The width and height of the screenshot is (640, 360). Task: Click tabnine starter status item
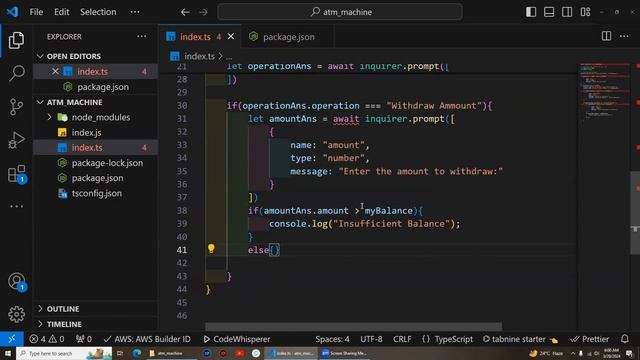click(520, 339)
